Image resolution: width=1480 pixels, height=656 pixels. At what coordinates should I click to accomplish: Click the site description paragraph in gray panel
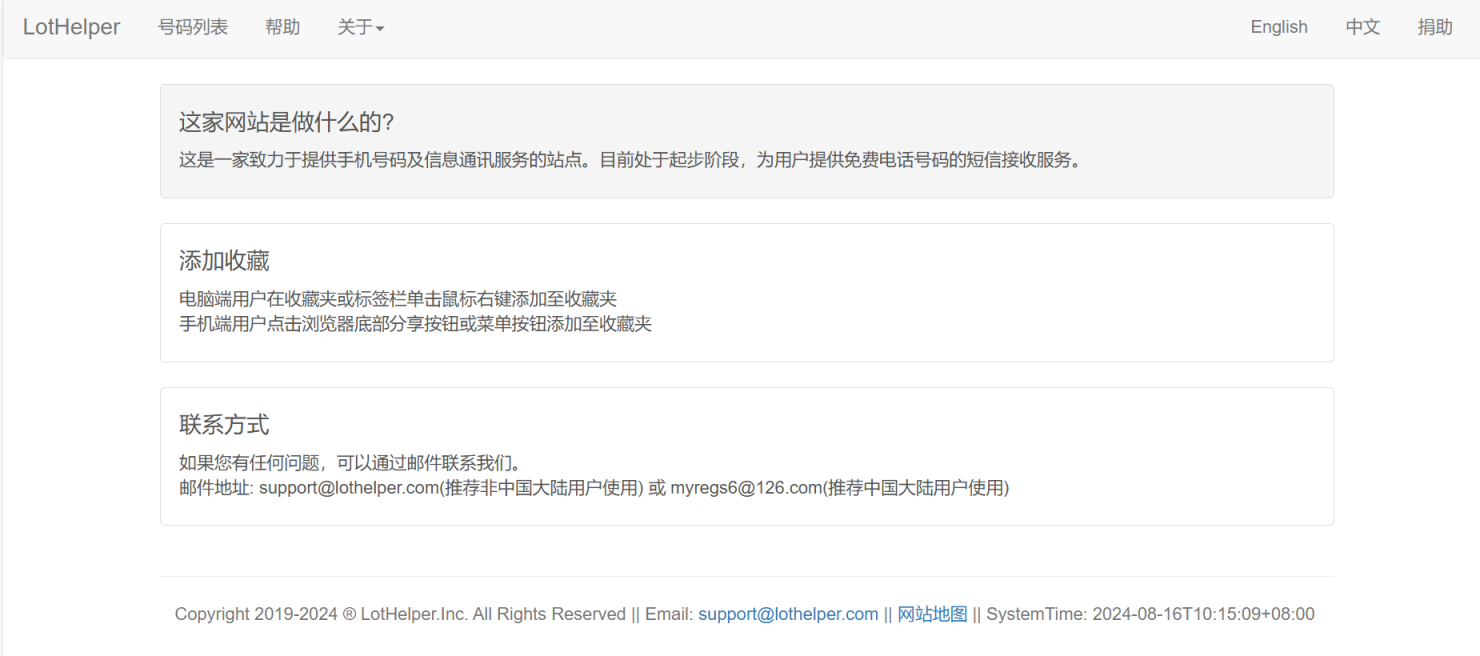[631, 160]
